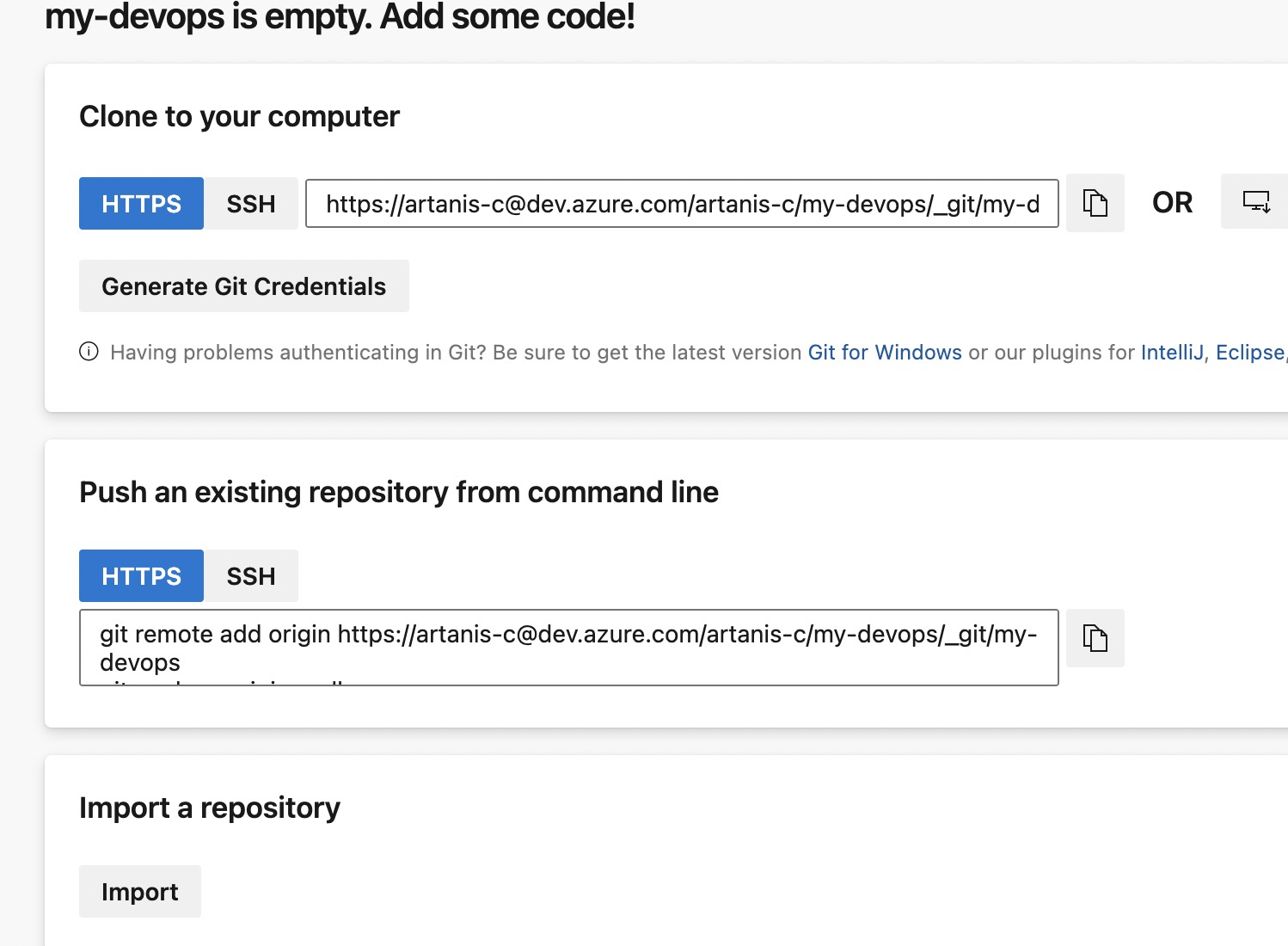Click the clone in IDE icon
Image resolution: width=1288 pixels, height=946 pixels.
point(1255,202)
